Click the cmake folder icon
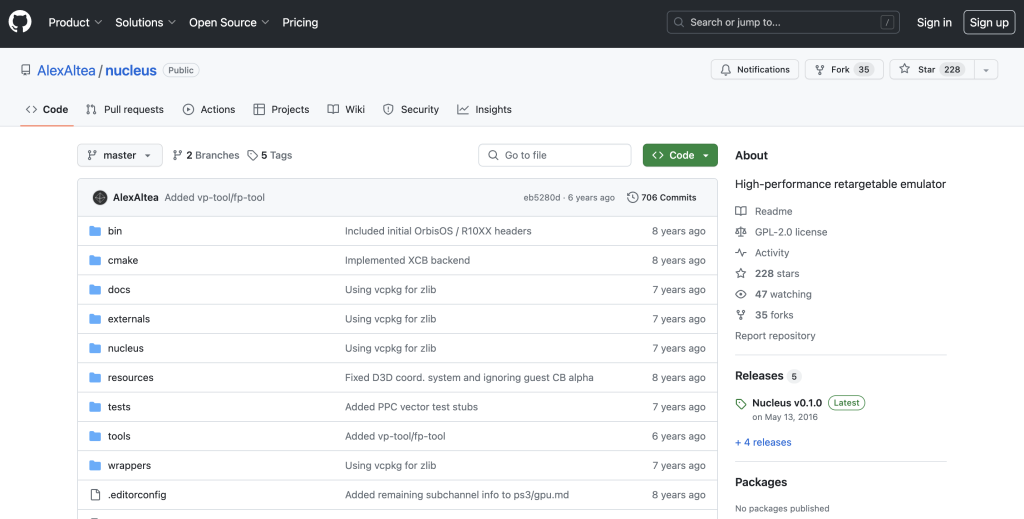 point(95,260)
